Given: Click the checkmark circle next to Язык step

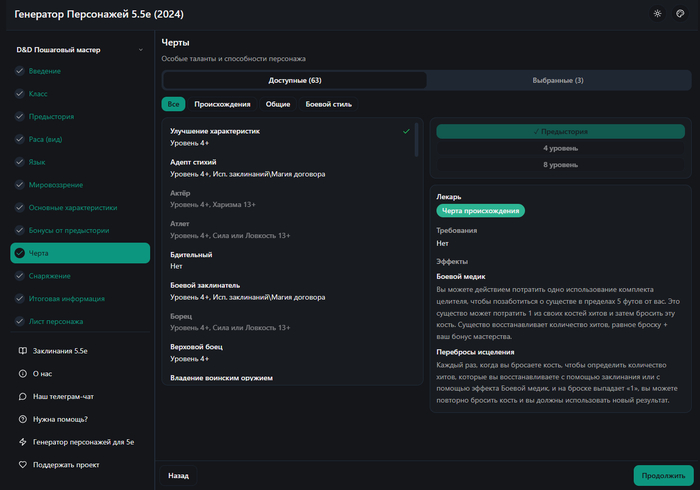Looking at the screenshot, I should coord(20,162).
